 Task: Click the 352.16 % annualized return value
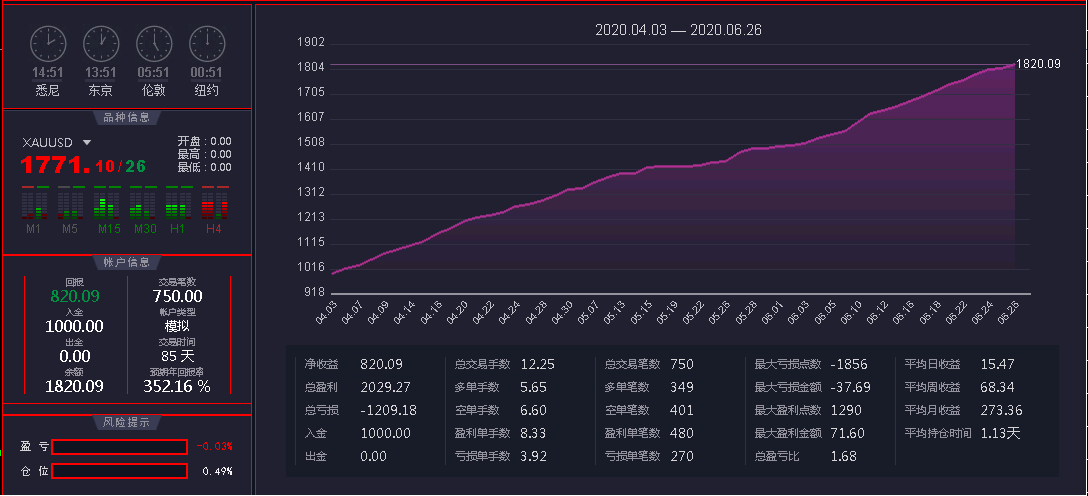coord(177,386)
